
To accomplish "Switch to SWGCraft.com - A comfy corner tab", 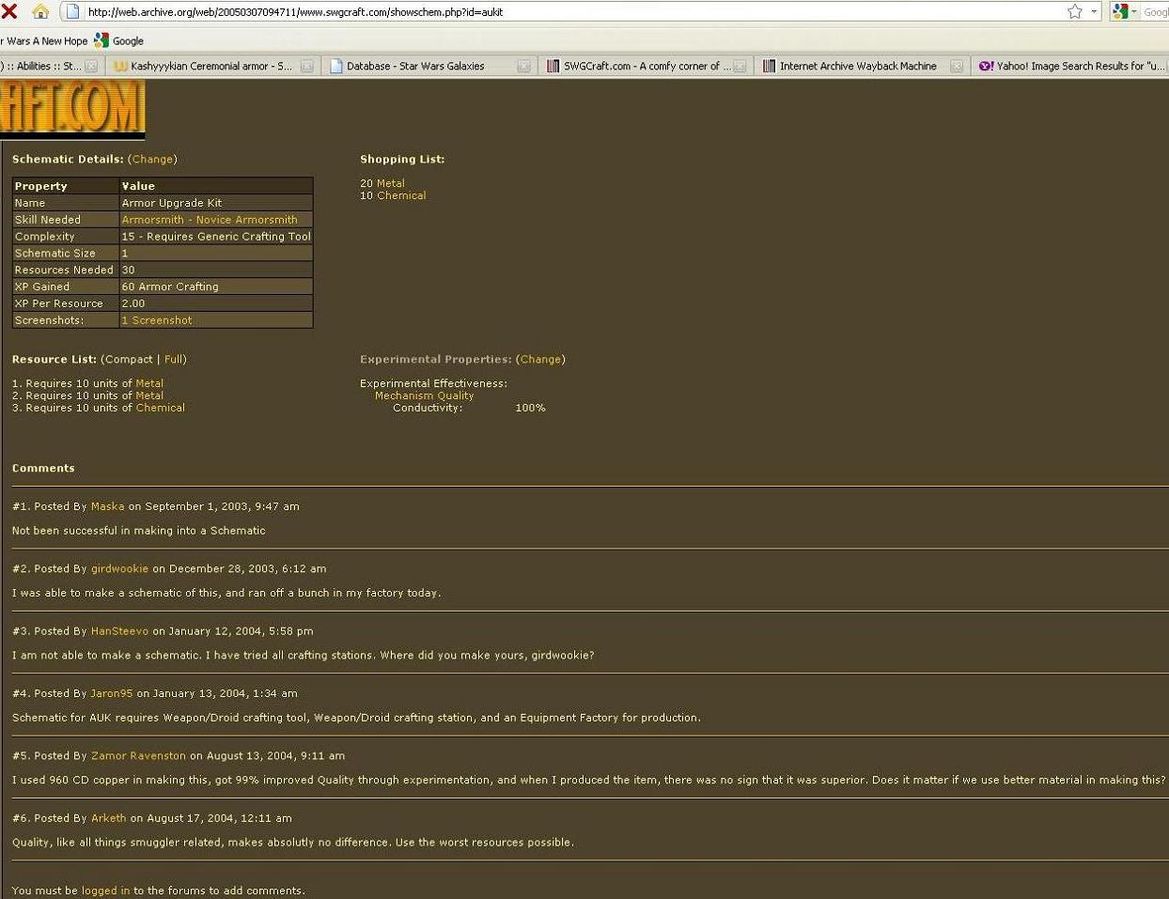I will point(640,66).
